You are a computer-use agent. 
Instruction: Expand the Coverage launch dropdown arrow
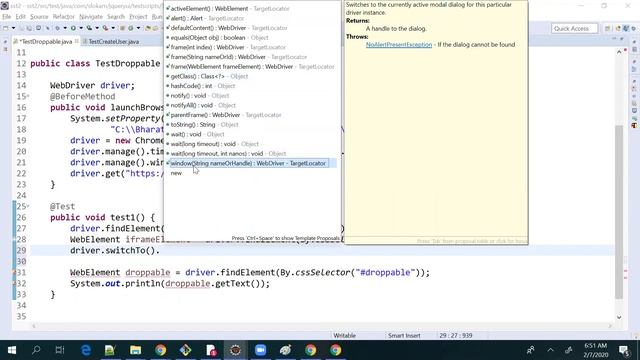coord(97,28)
